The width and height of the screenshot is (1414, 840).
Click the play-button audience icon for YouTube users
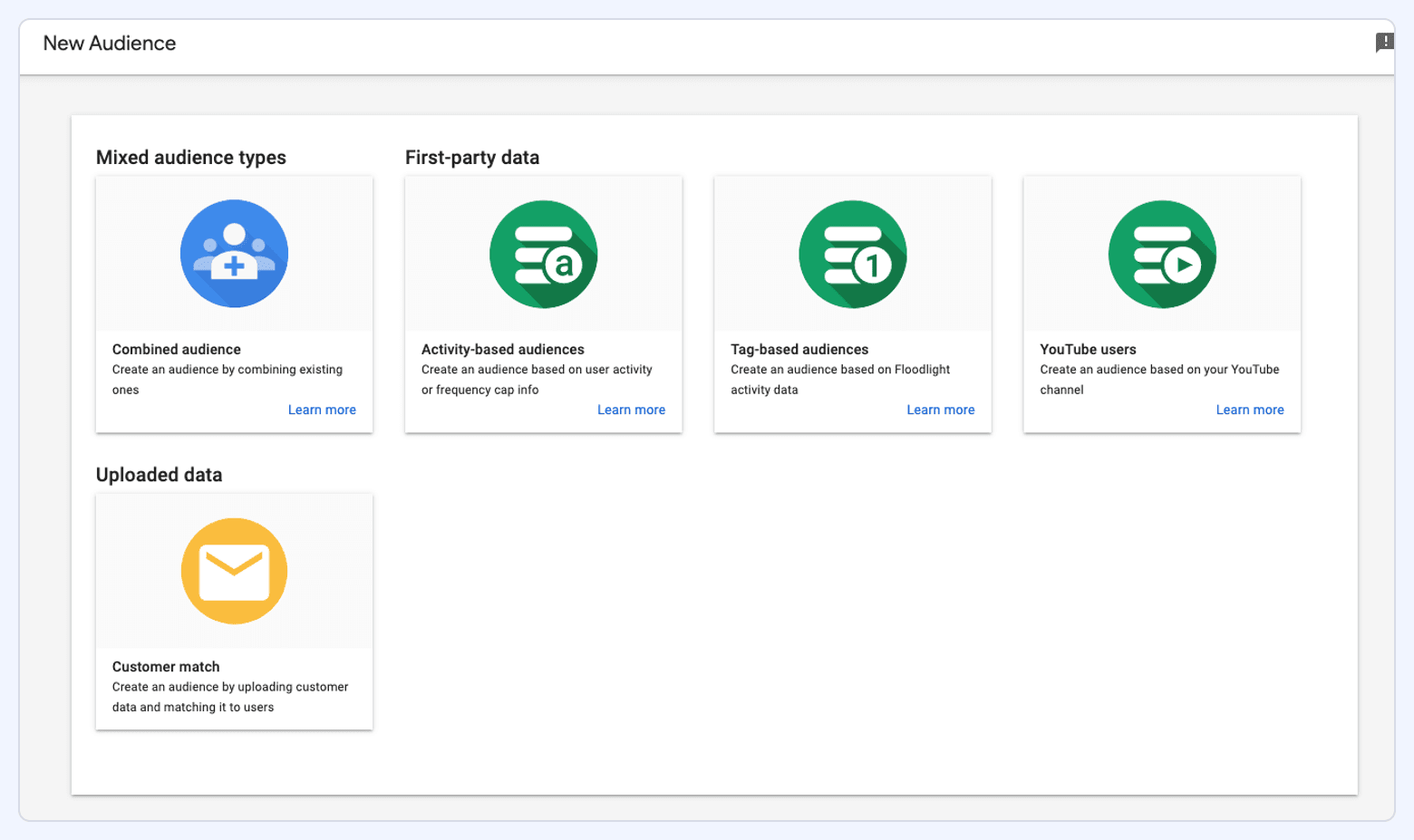coord(1162,254)
